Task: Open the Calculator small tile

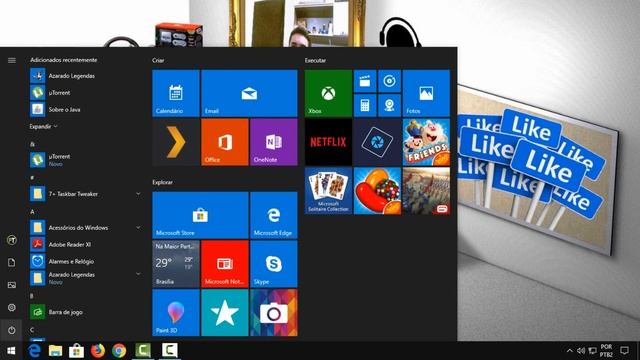Action: pos(365,106)
